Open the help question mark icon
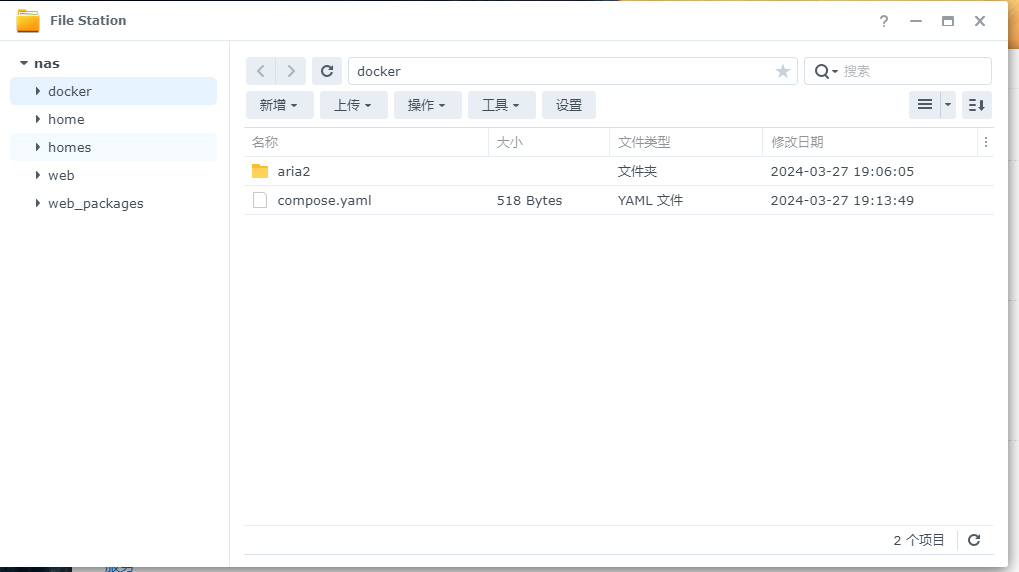Screen dimensions: 1019x572 [x=884, y=21]
